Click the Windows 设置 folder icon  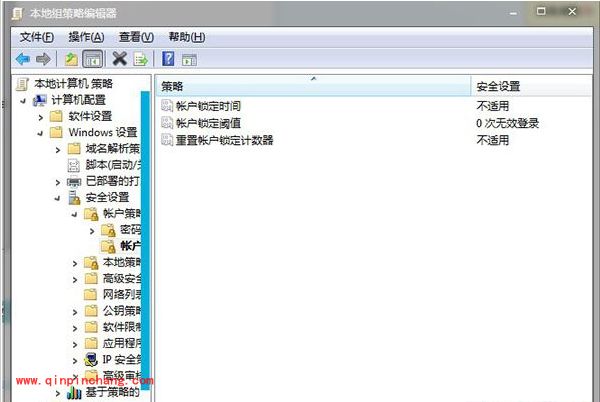(56, 132)
